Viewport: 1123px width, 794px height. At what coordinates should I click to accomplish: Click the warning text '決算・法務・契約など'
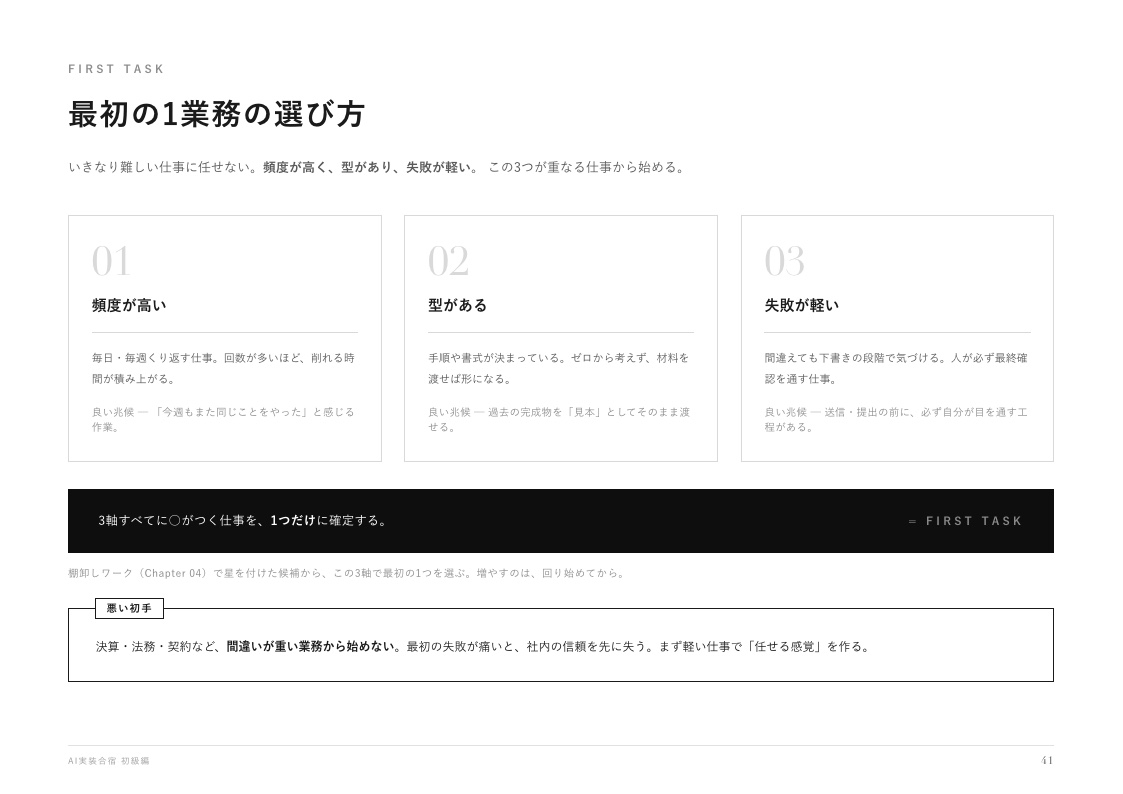tap(485, 647)
